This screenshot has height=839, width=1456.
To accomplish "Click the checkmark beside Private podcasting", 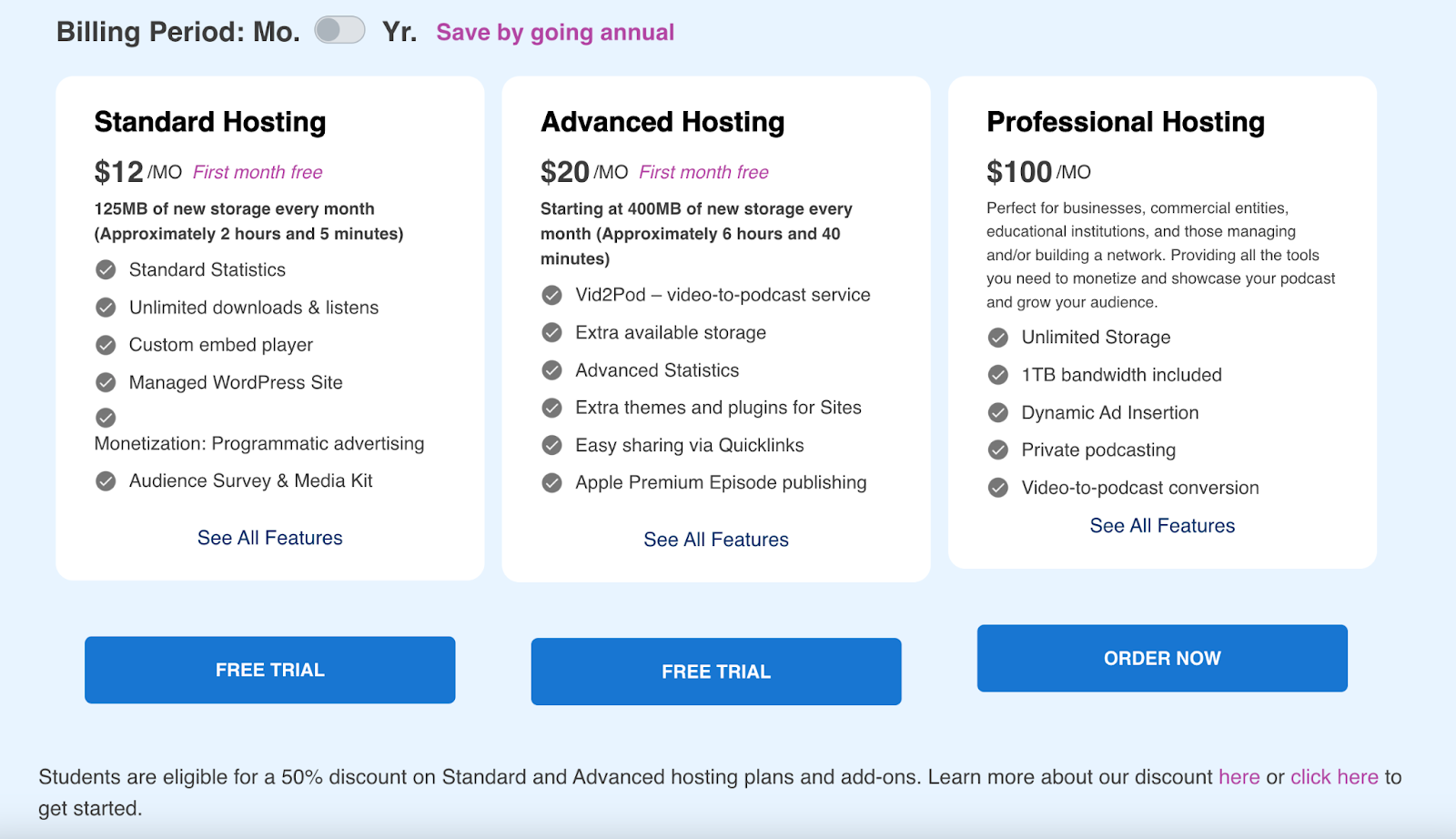I will [997, 450].
